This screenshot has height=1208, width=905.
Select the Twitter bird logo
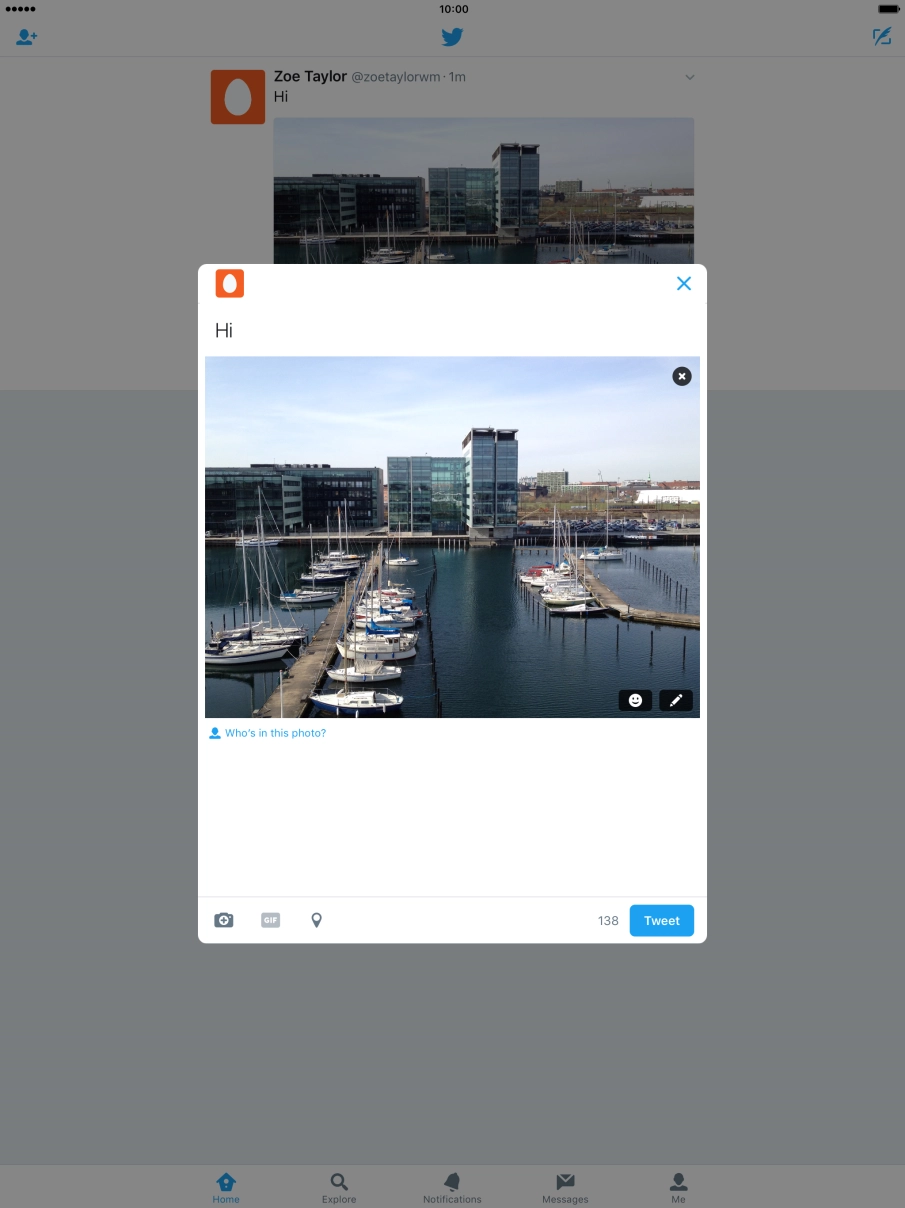(452, 36)
